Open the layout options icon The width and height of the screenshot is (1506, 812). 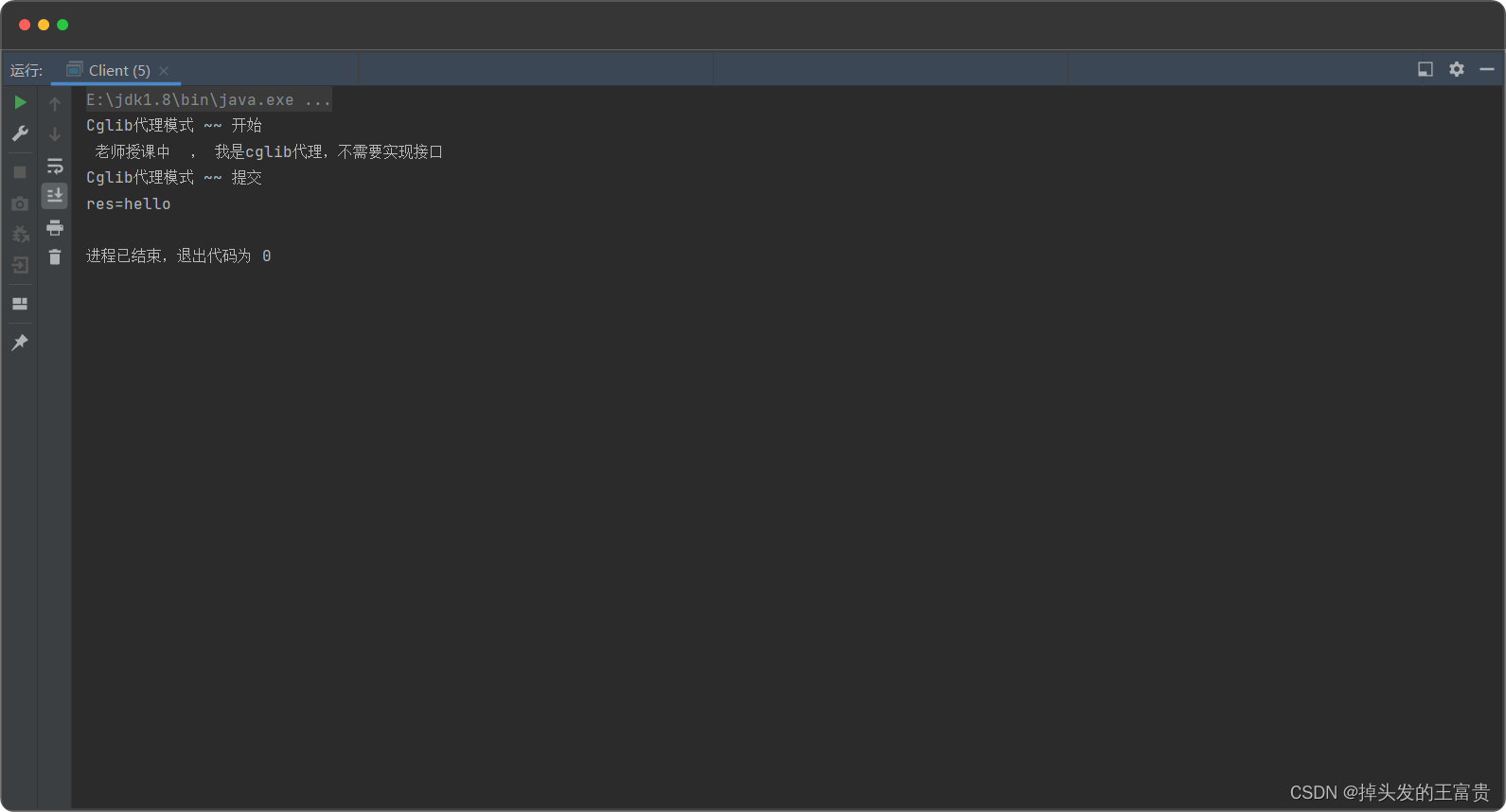coord(20,304)
